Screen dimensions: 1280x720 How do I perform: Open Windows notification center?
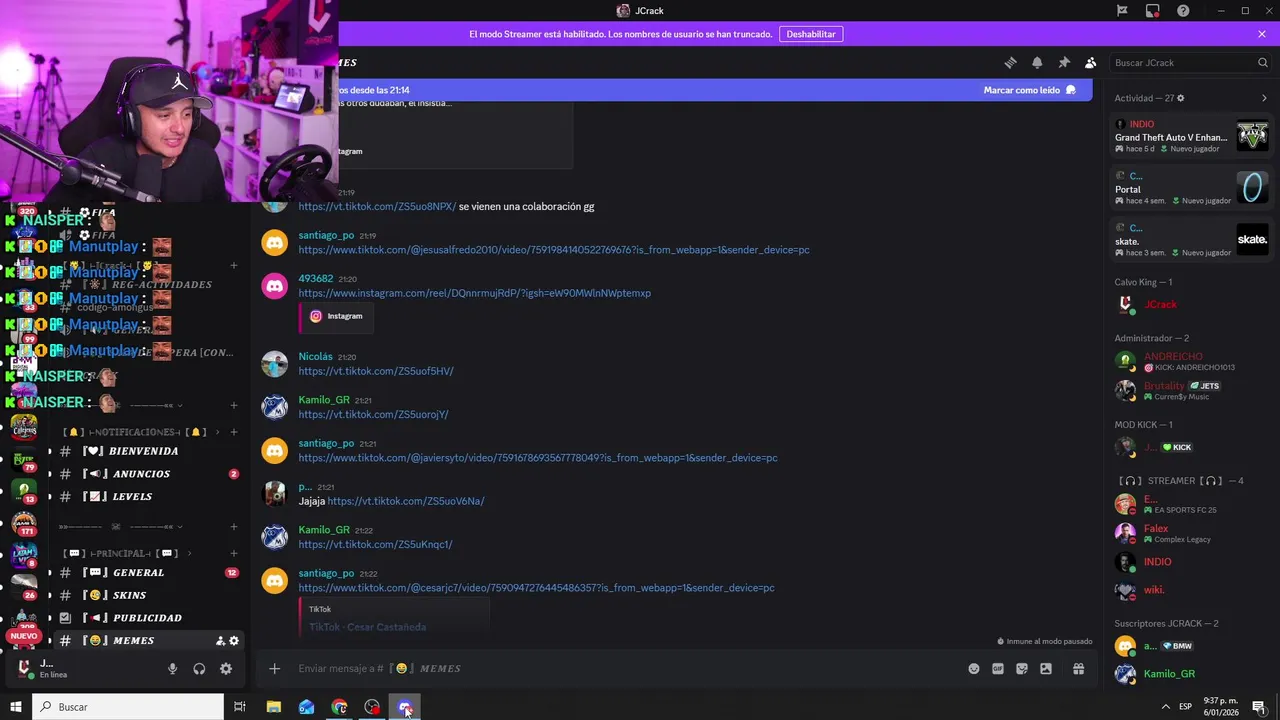[1259, 707]
